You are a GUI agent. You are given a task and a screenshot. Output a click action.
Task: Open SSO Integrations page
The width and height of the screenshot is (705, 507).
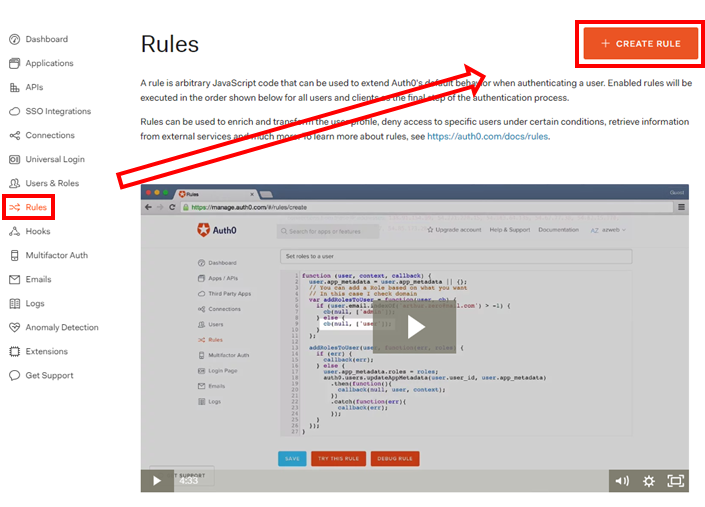pos(58,111)
